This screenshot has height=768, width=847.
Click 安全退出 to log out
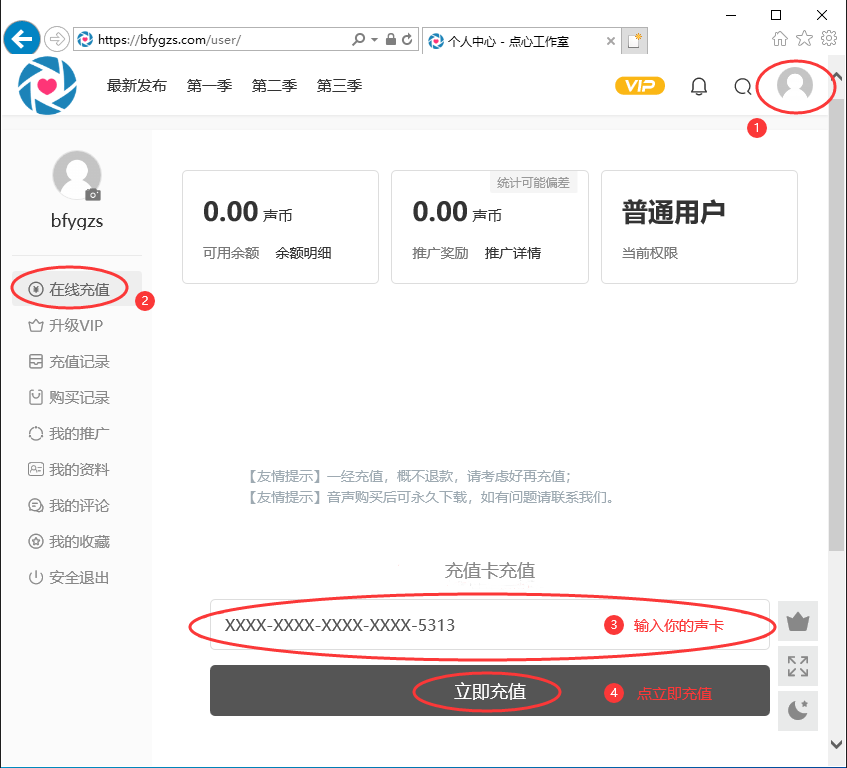pyautogui.click(x=79, y=578)
